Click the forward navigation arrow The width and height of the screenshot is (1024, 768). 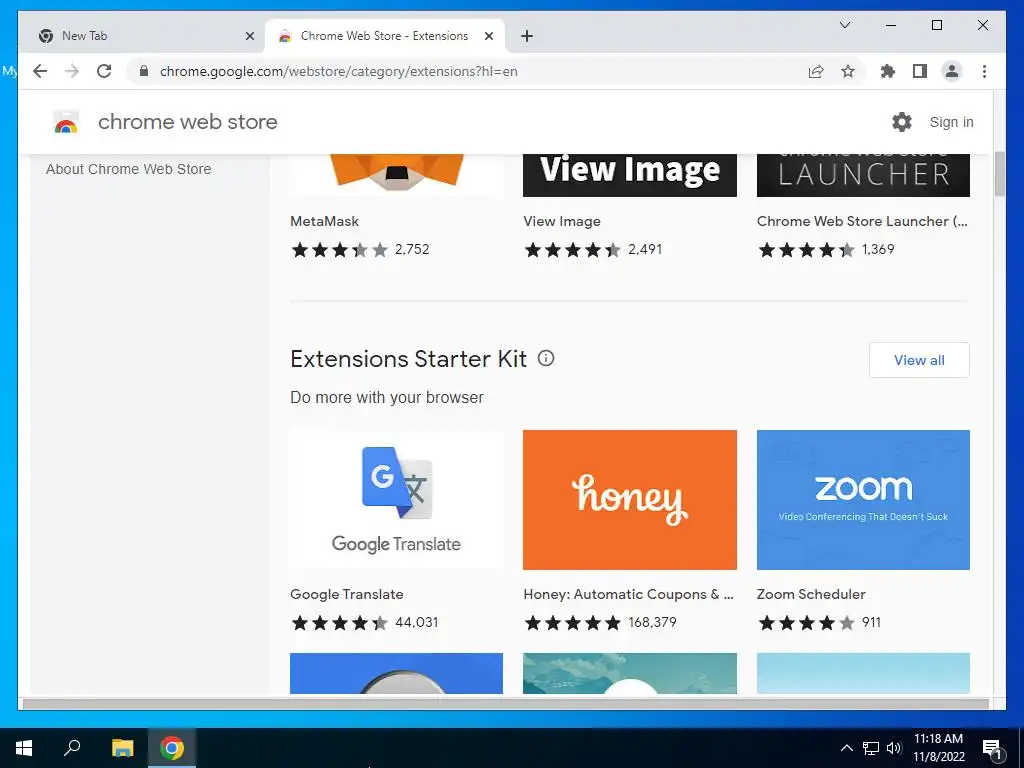pyautogui.click(x=72, y=71)
